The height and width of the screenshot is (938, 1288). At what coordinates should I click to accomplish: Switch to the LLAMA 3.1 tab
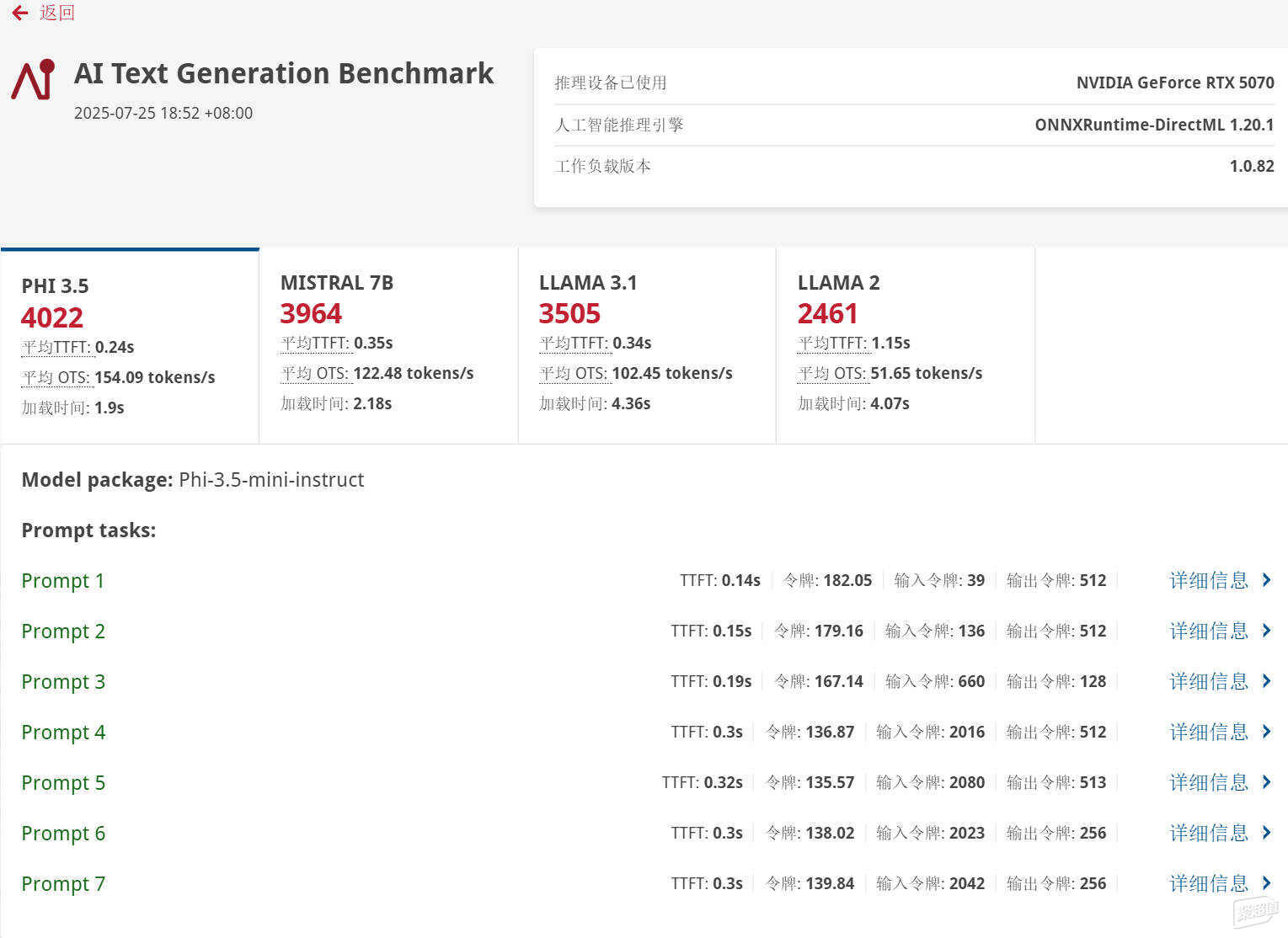click(647, 346)
